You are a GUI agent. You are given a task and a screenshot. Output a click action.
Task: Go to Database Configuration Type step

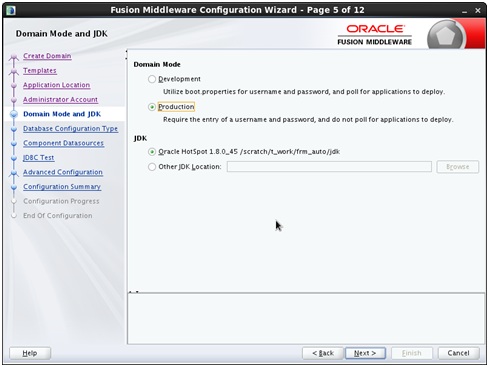coord(70,129)
